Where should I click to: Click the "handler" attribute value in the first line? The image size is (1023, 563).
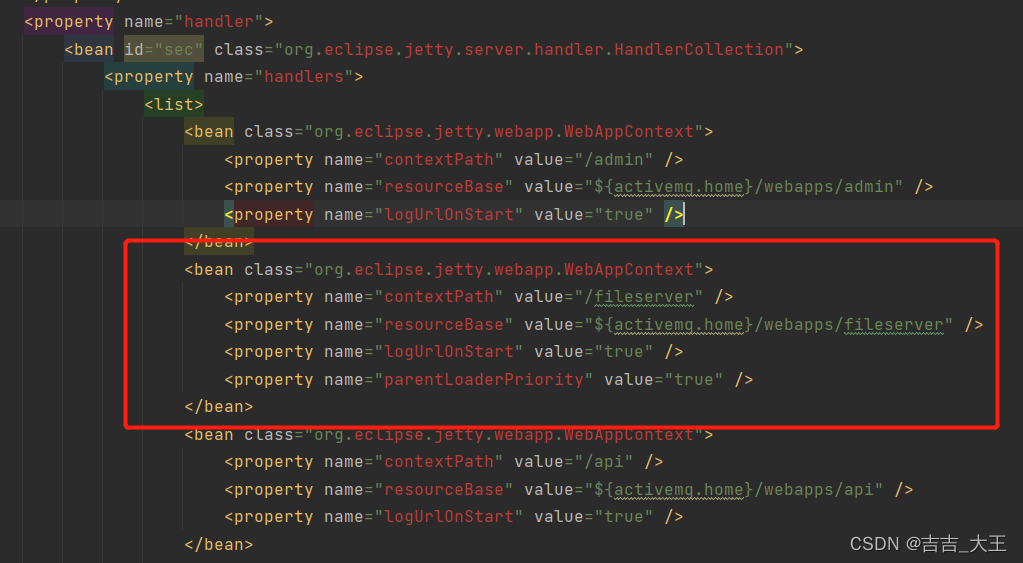point(219,22)
